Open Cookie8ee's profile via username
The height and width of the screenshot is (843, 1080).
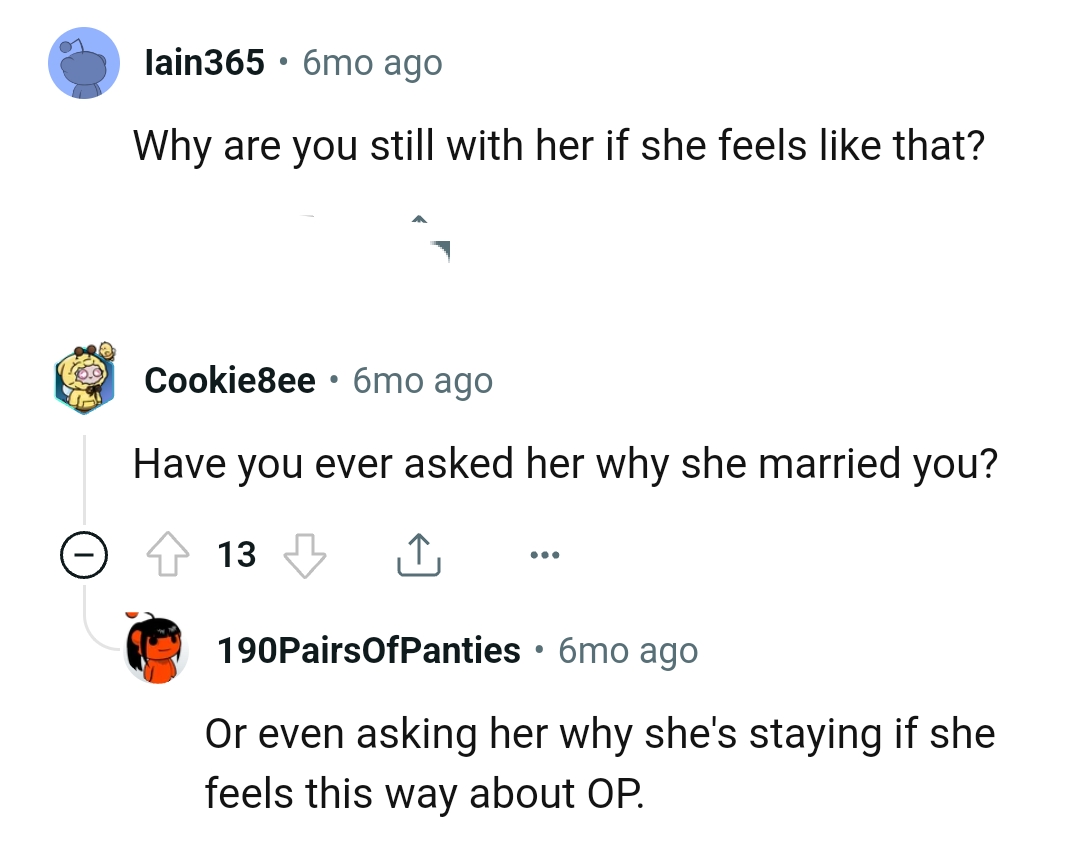coord(230,380)
